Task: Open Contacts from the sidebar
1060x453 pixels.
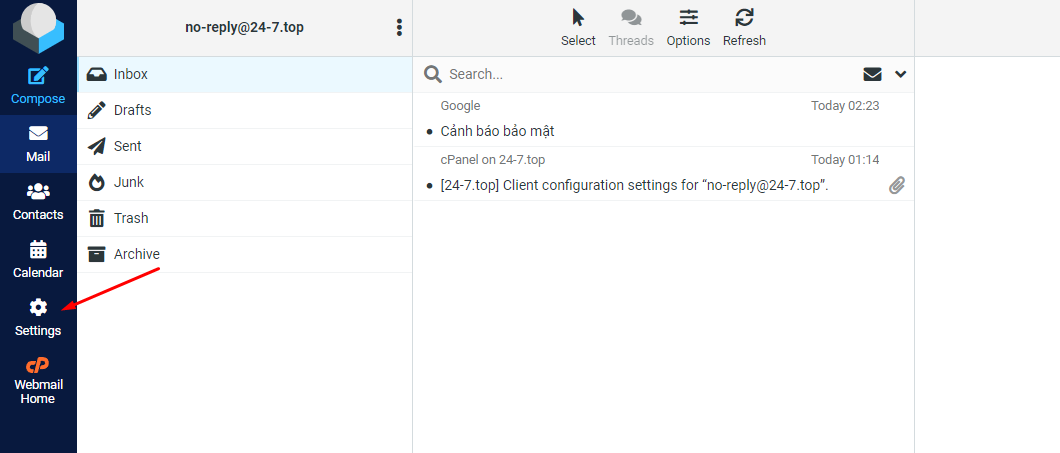Action: (38, 201)
